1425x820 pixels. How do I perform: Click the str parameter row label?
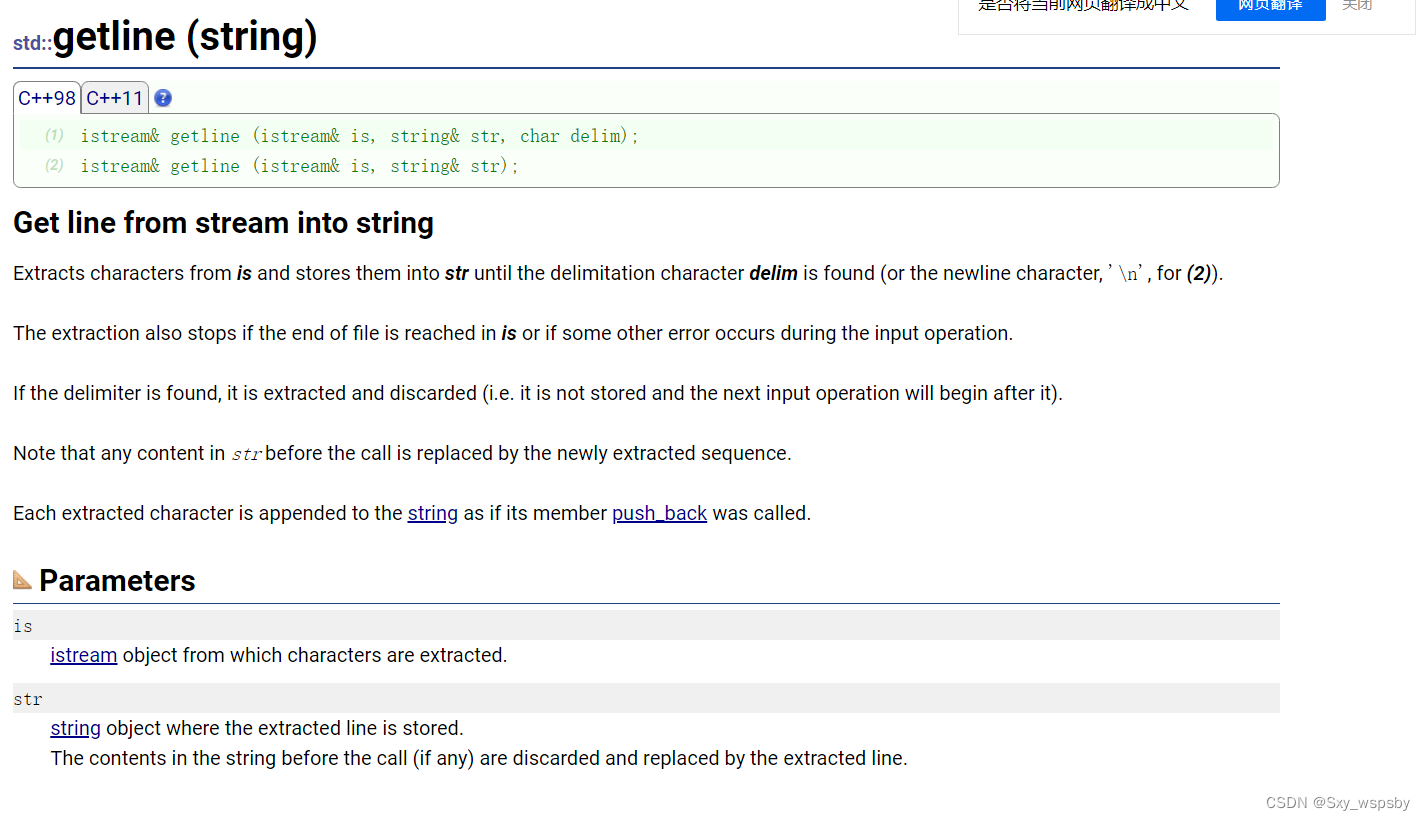click(x=27, y=698)
